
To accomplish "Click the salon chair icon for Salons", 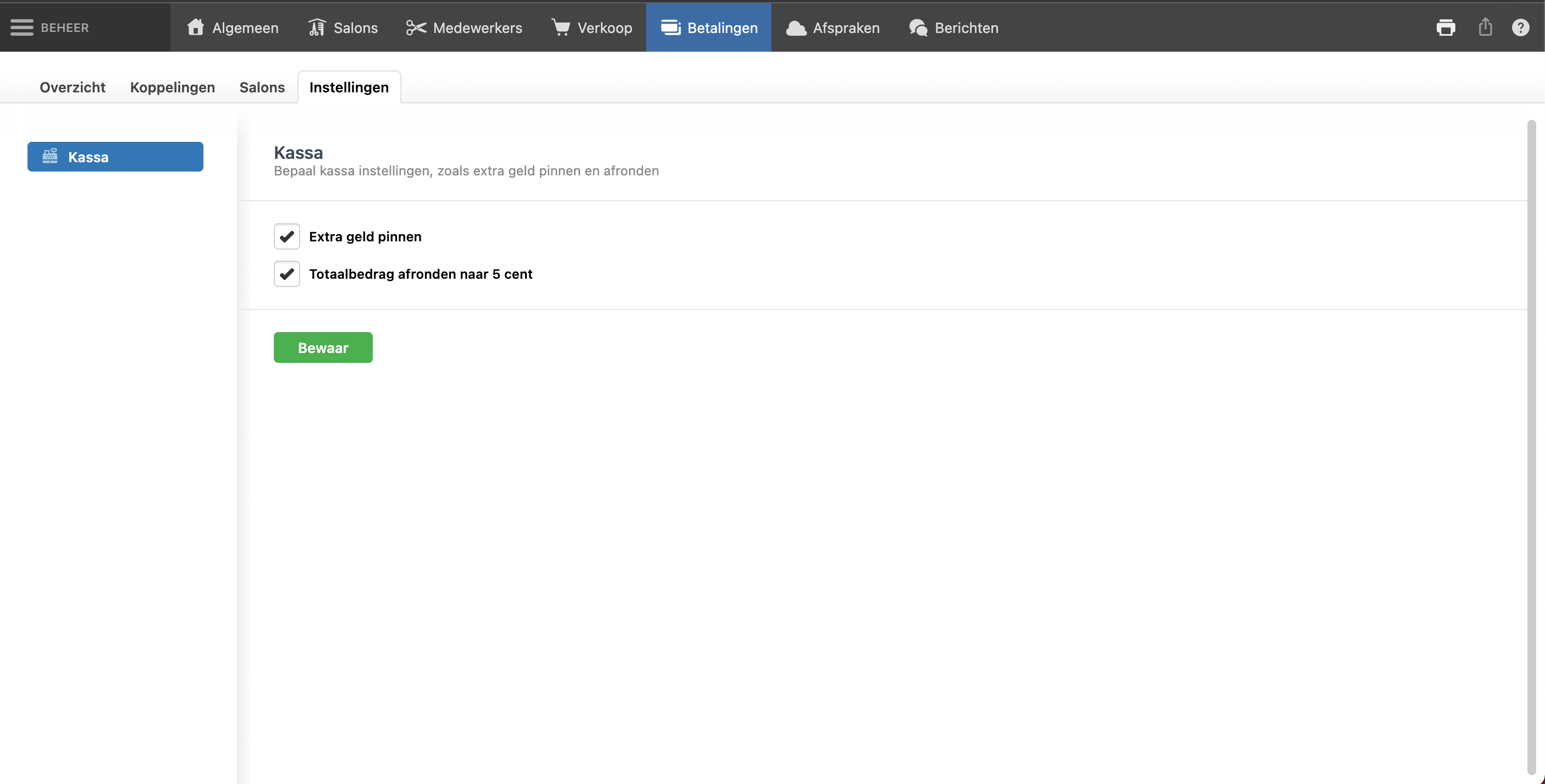I will 317,27.
